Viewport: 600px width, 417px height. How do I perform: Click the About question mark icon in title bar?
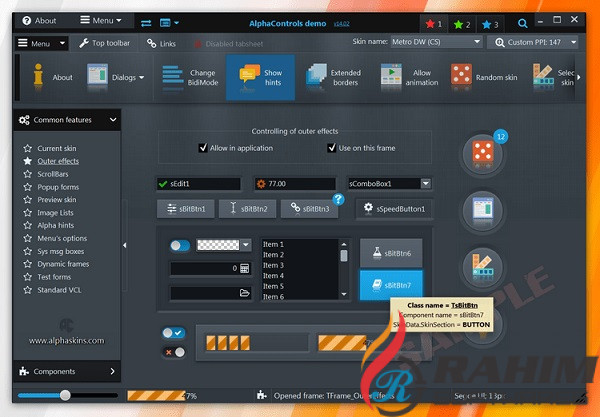(x=26, y=21)
